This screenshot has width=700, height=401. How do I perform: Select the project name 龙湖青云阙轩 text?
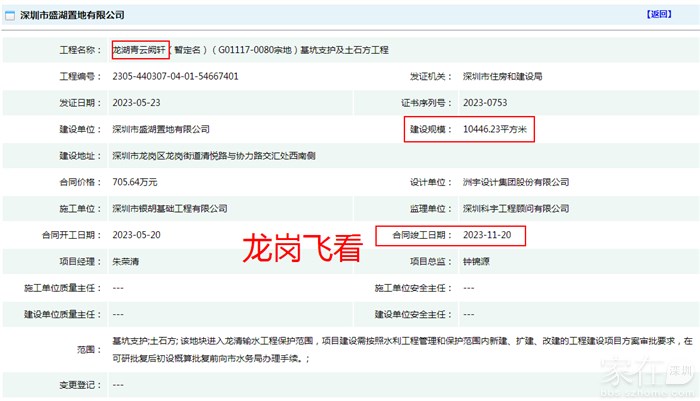coord(140,49)
